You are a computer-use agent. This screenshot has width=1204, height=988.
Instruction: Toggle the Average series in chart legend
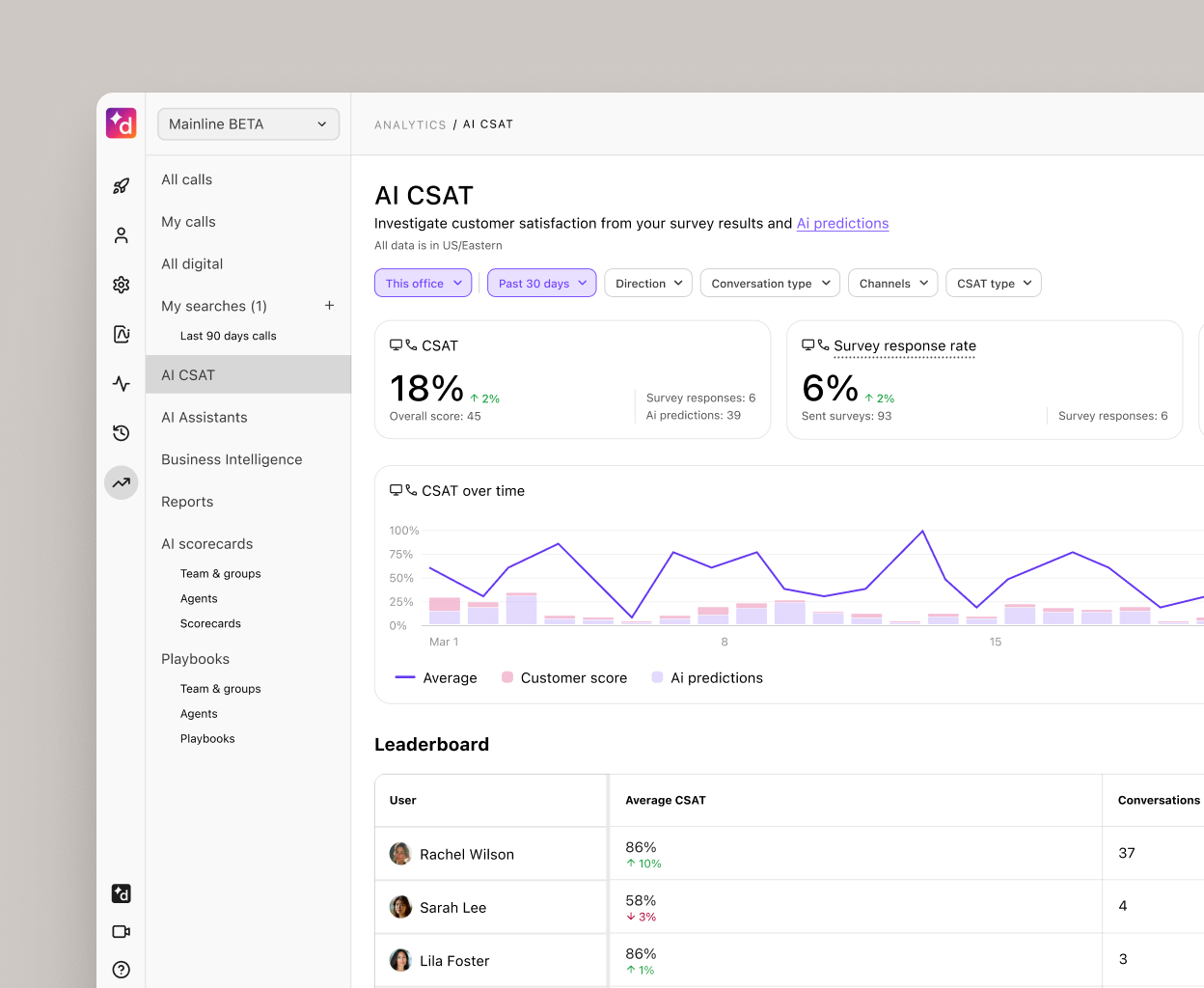click(x=436, y=677)
